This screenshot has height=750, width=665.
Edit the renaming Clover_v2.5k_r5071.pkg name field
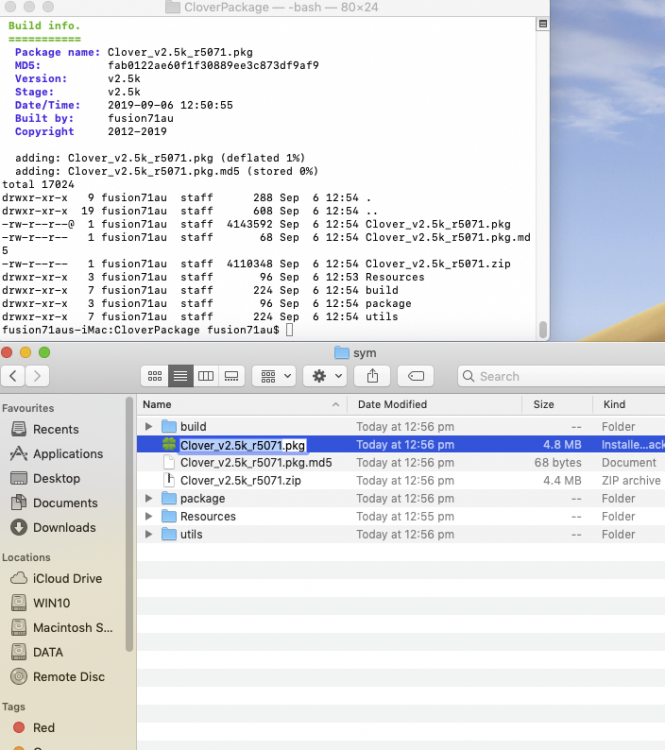click(243, 445)
